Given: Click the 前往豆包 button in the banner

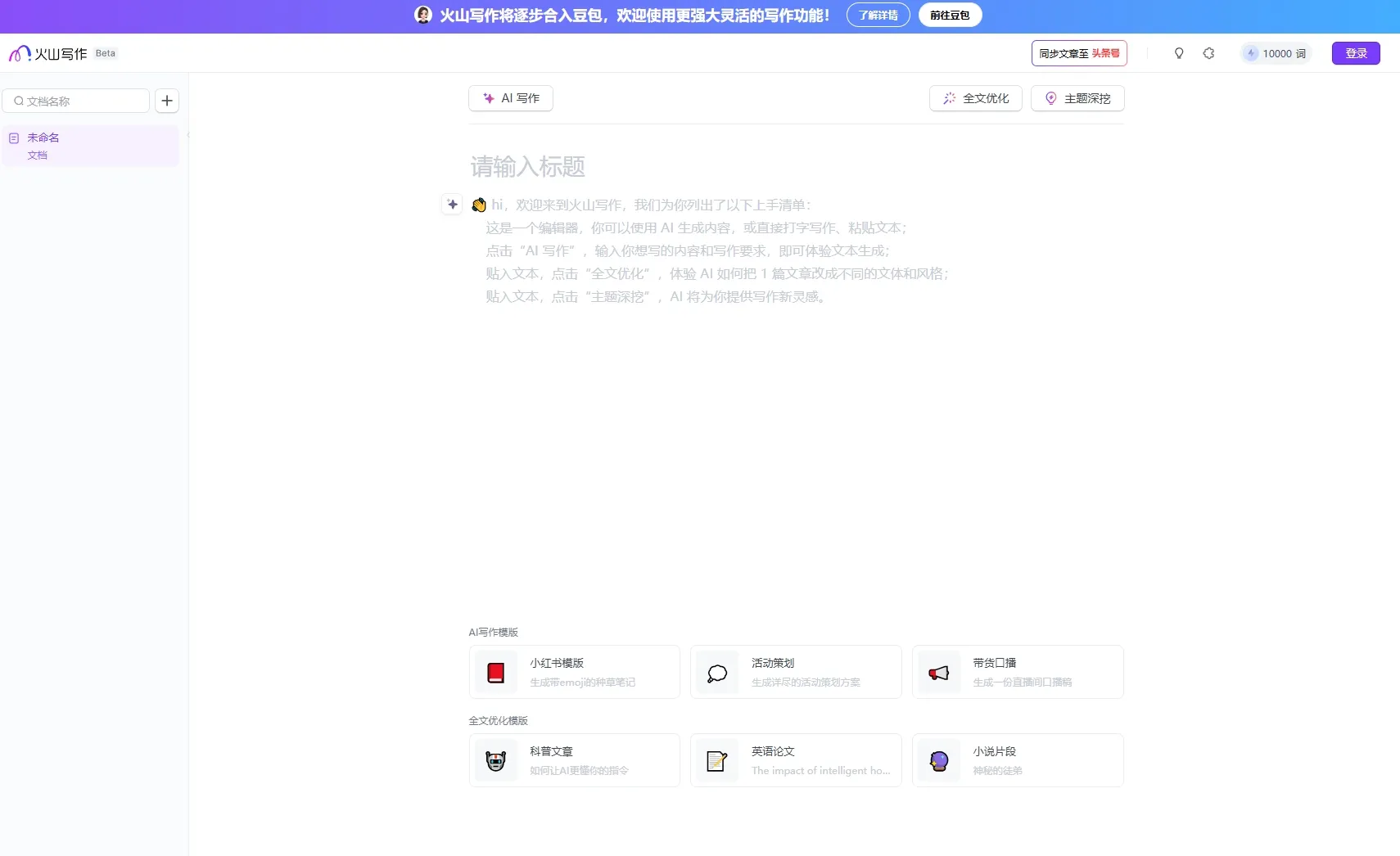Looking at the screenshot, I should point(950,15).
